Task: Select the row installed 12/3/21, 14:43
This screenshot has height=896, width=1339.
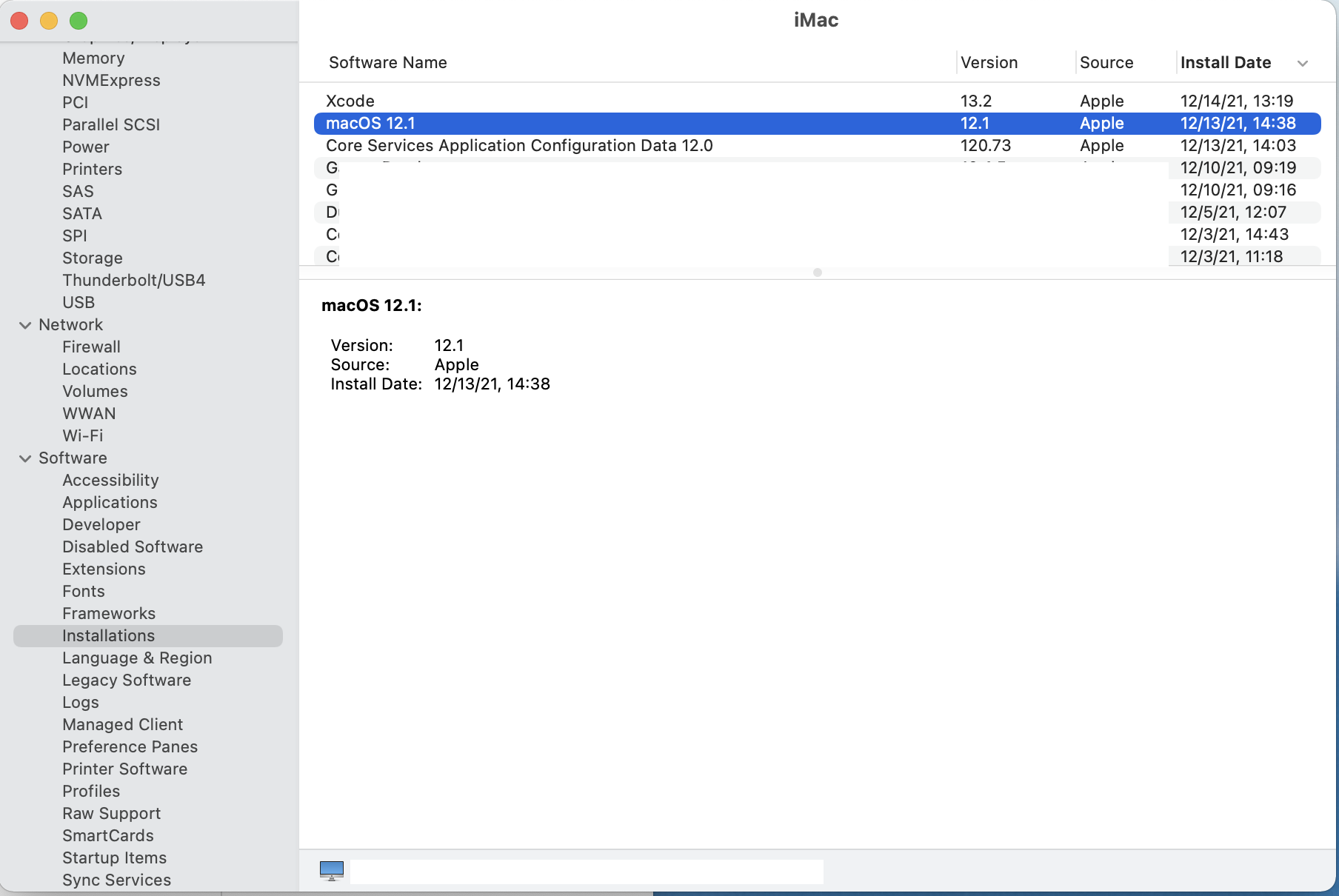Action: [818, 235]
